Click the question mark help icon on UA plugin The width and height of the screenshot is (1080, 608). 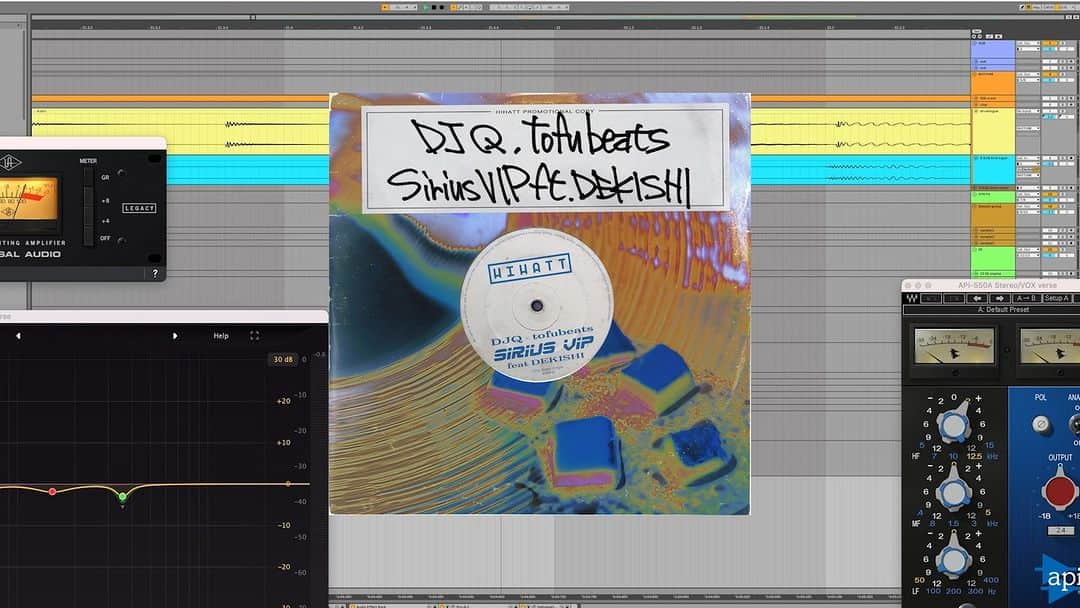click(155, 273)
